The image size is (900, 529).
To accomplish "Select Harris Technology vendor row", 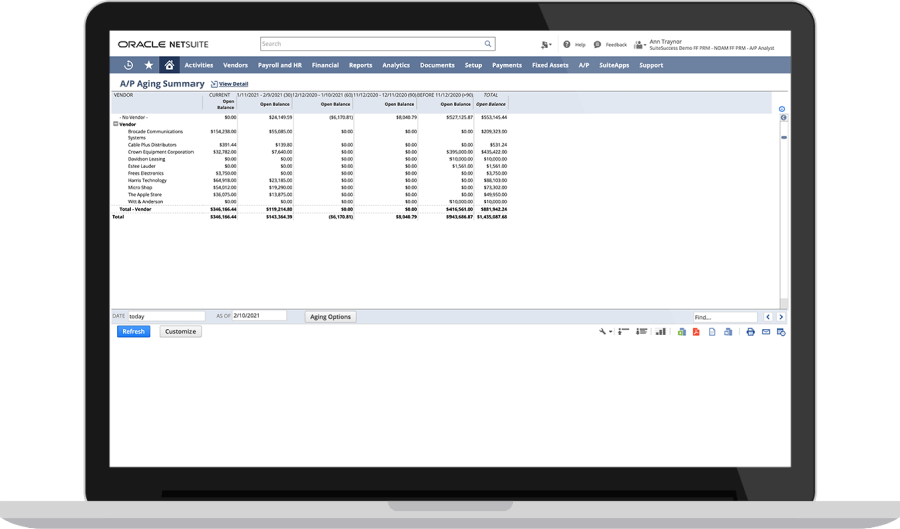I will (310, 180).
